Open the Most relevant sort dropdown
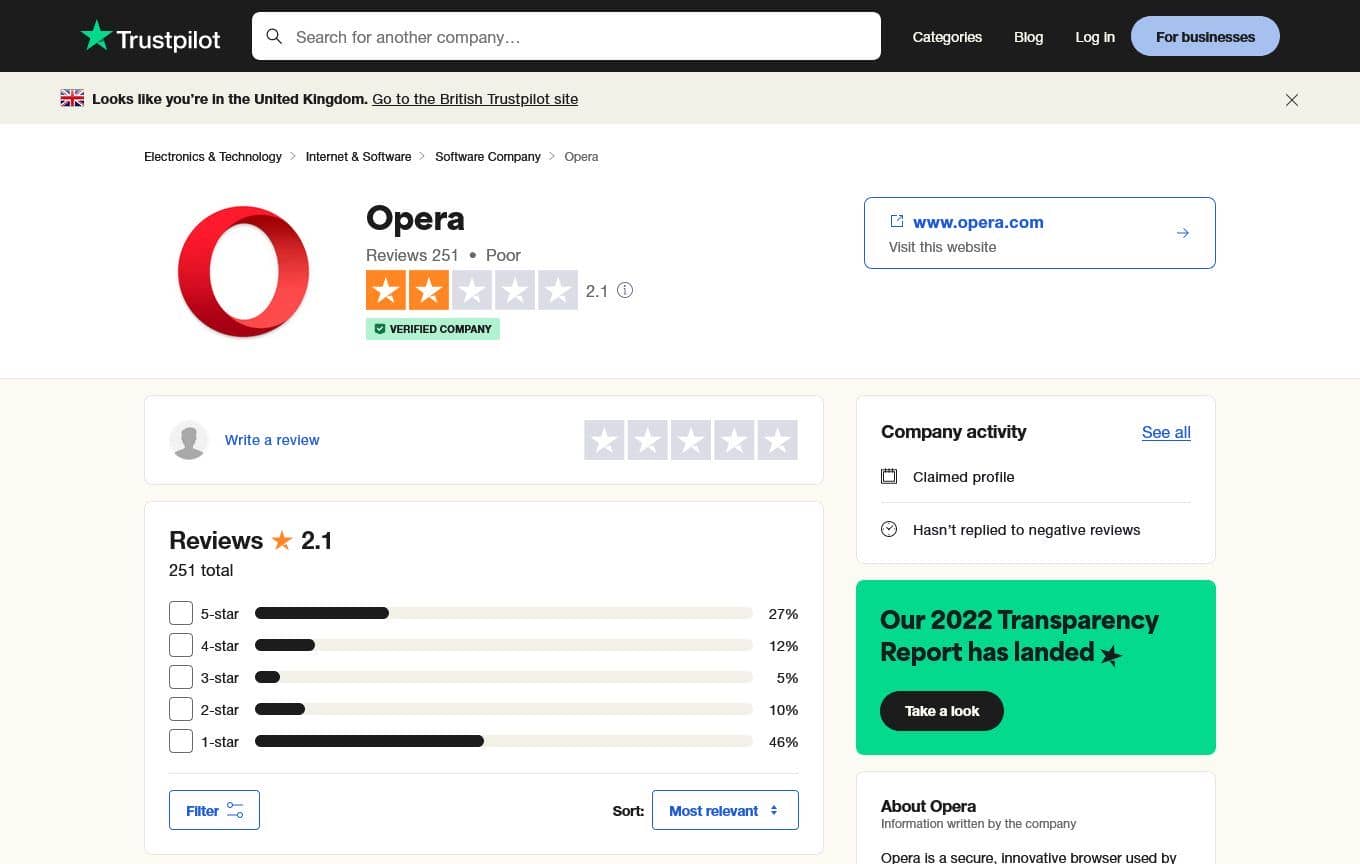The height and width of the screenshot is (864, 1360). 725,810
